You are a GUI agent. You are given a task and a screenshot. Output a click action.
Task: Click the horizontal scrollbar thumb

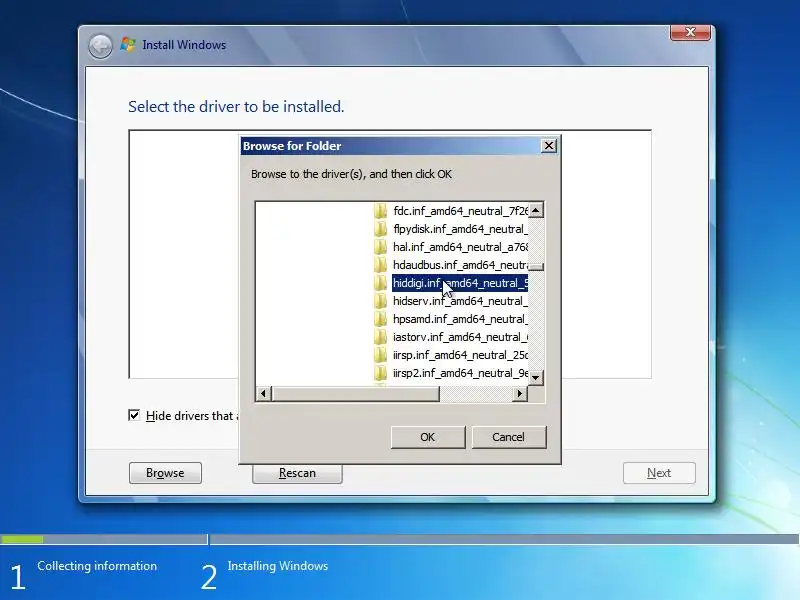pyautogui.click(x=355, y=393)
